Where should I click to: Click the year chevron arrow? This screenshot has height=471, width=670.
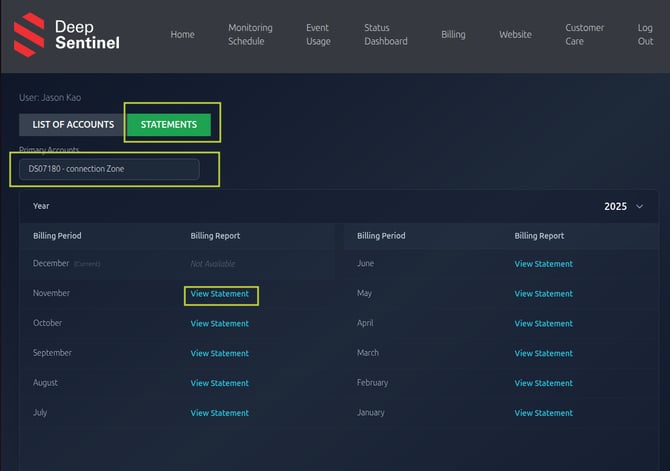(640, 206)
